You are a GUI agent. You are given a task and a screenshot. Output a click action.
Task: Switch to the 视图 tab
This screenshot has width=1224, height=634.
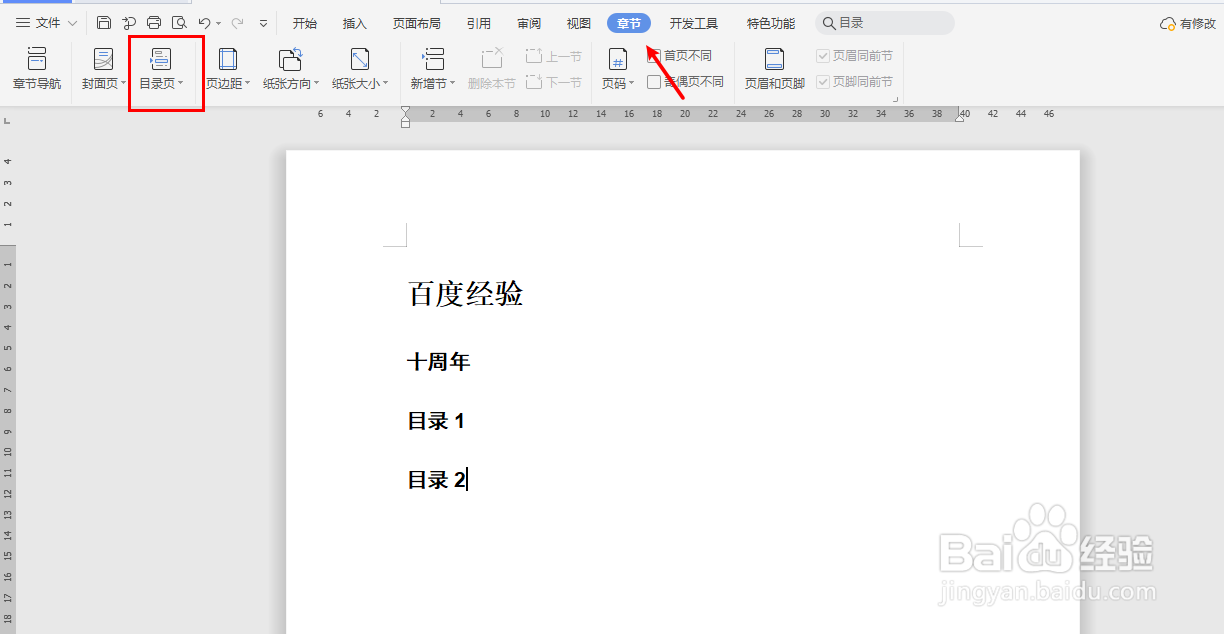pos(578,23)
